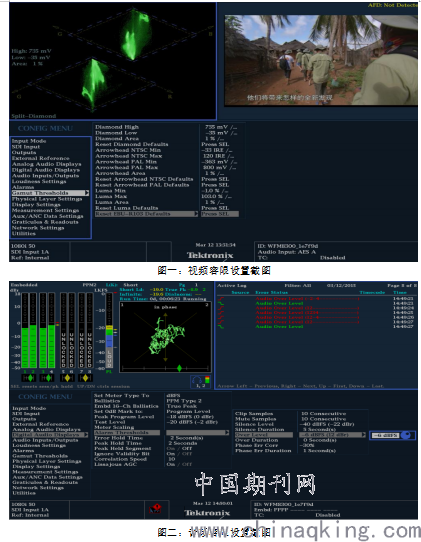This screenshot has height=542, width=421.
Task: Click the yellow phase diamond under channels 5 and 6
Action: (x=67, y=378)
